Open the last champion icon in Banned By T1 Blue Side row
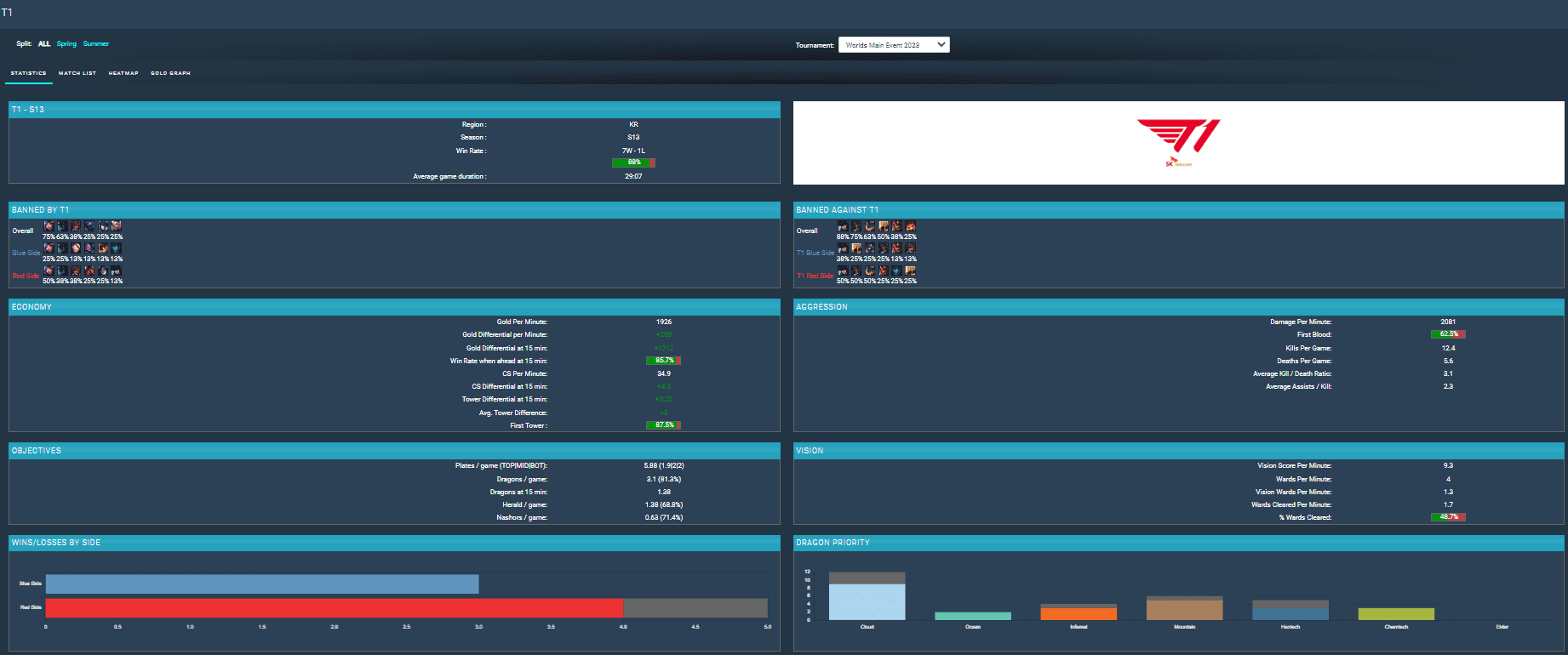The width and height of the screenshot is (1568, 655). pyautogui.click(x=117, y=248)
